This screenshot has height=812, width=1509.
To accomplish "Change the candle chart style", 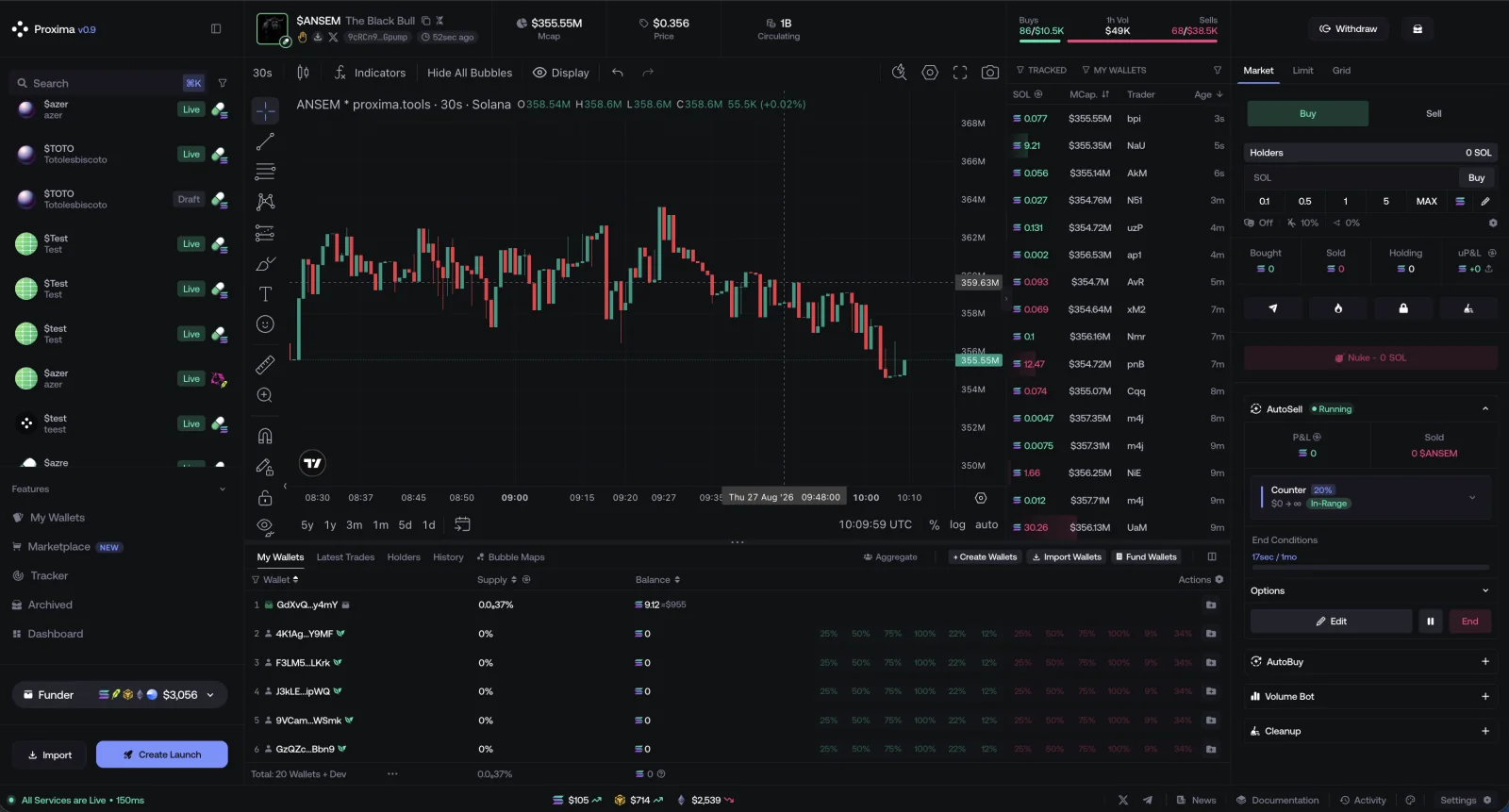I will click(303, 73).
